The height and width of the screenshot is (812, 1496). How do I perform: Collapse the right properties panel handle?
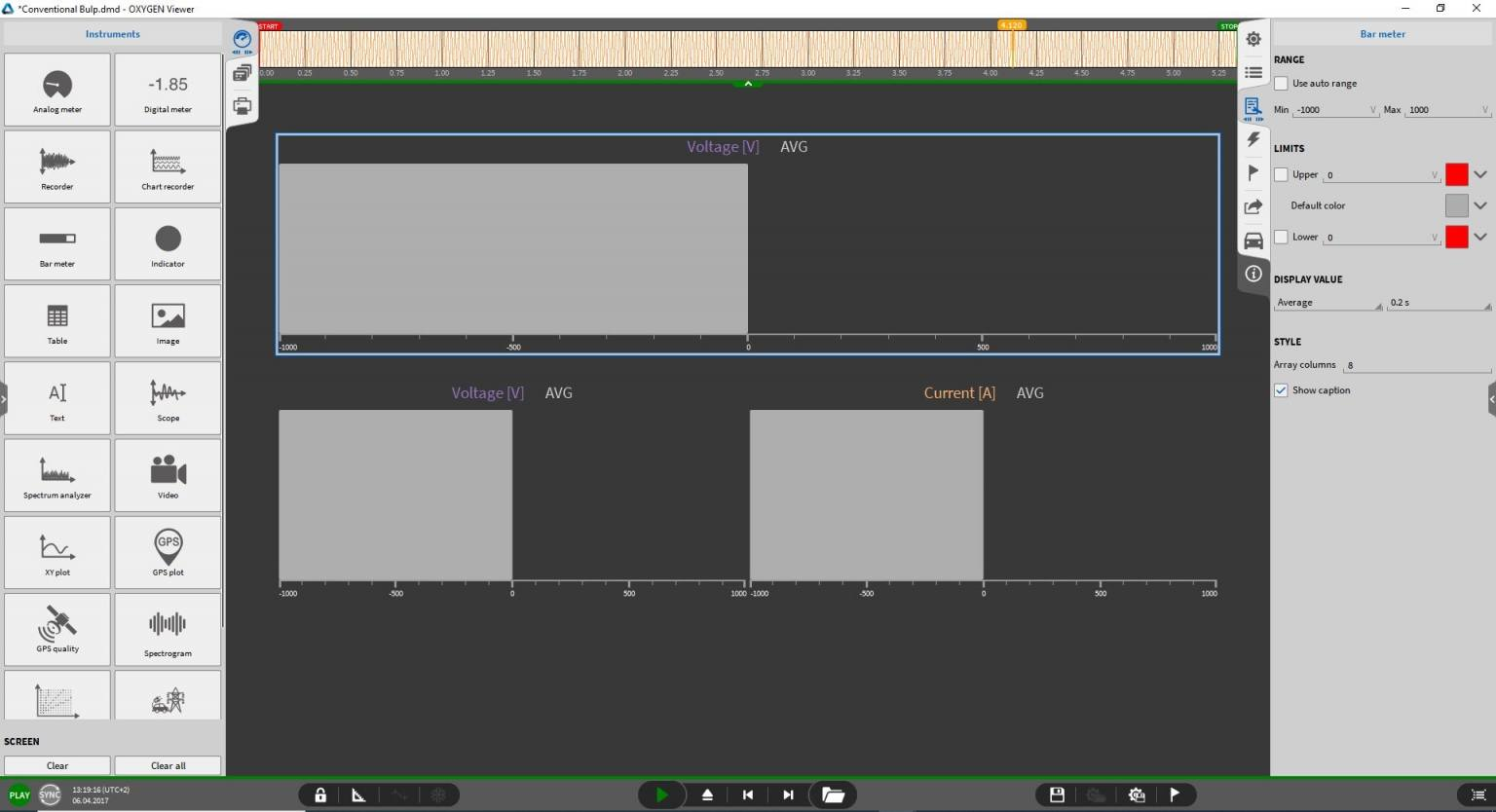click(1492, 399)
